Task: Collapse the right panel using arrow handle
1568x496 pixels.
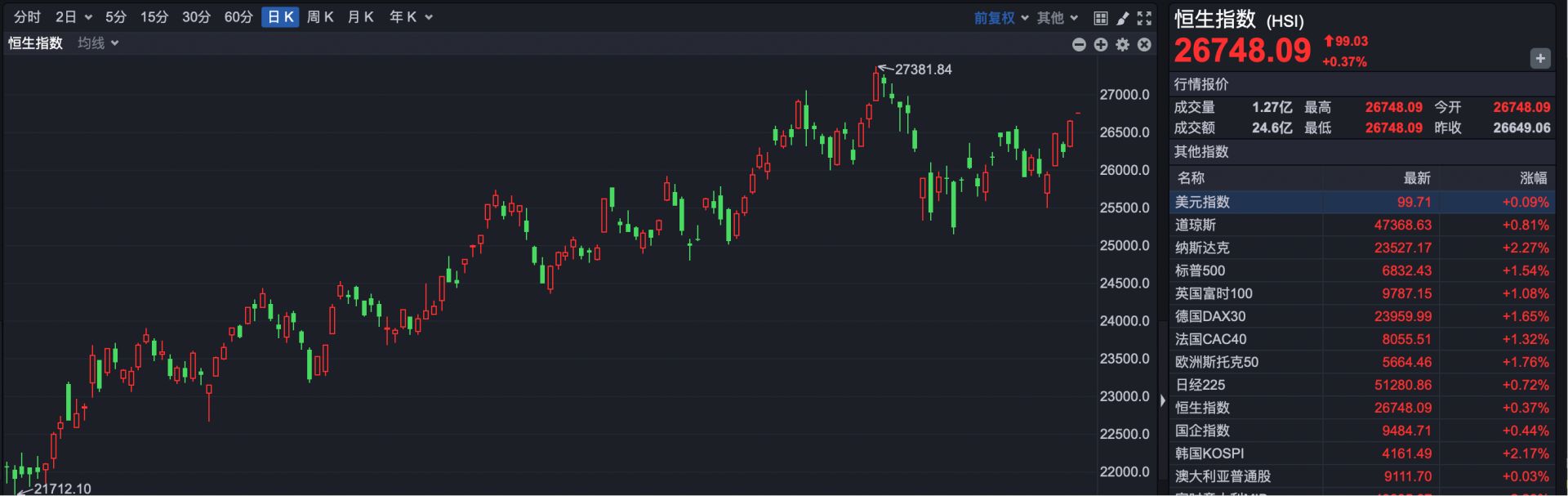Action: coord(1163,400)
